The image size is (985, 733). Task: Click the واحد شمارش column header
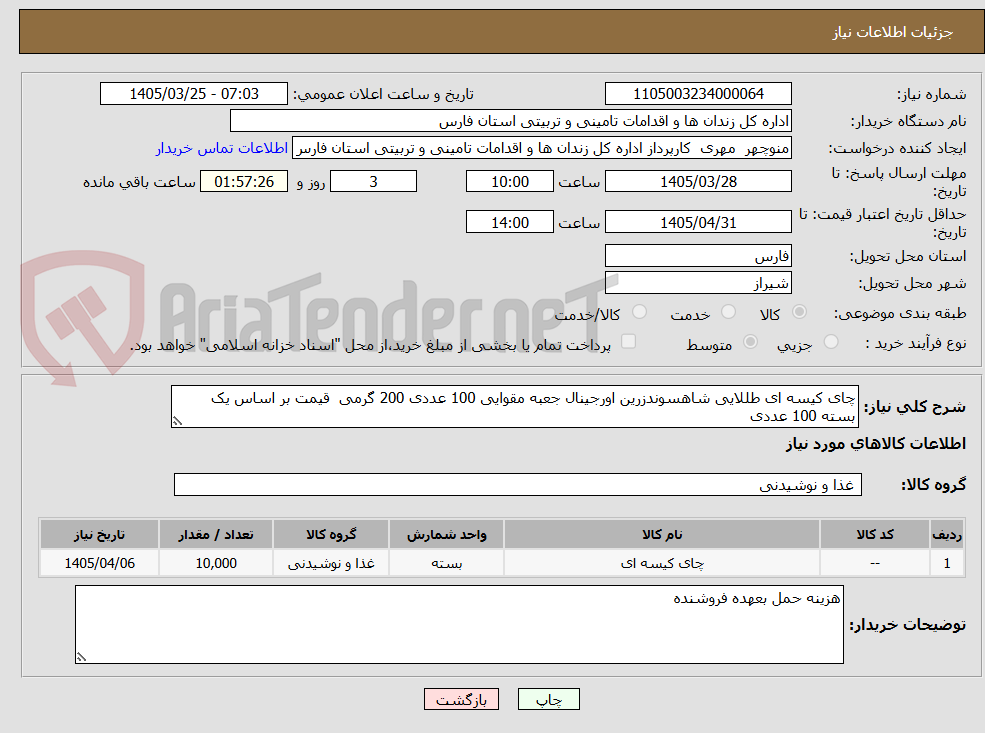click(x=446, y=535)
